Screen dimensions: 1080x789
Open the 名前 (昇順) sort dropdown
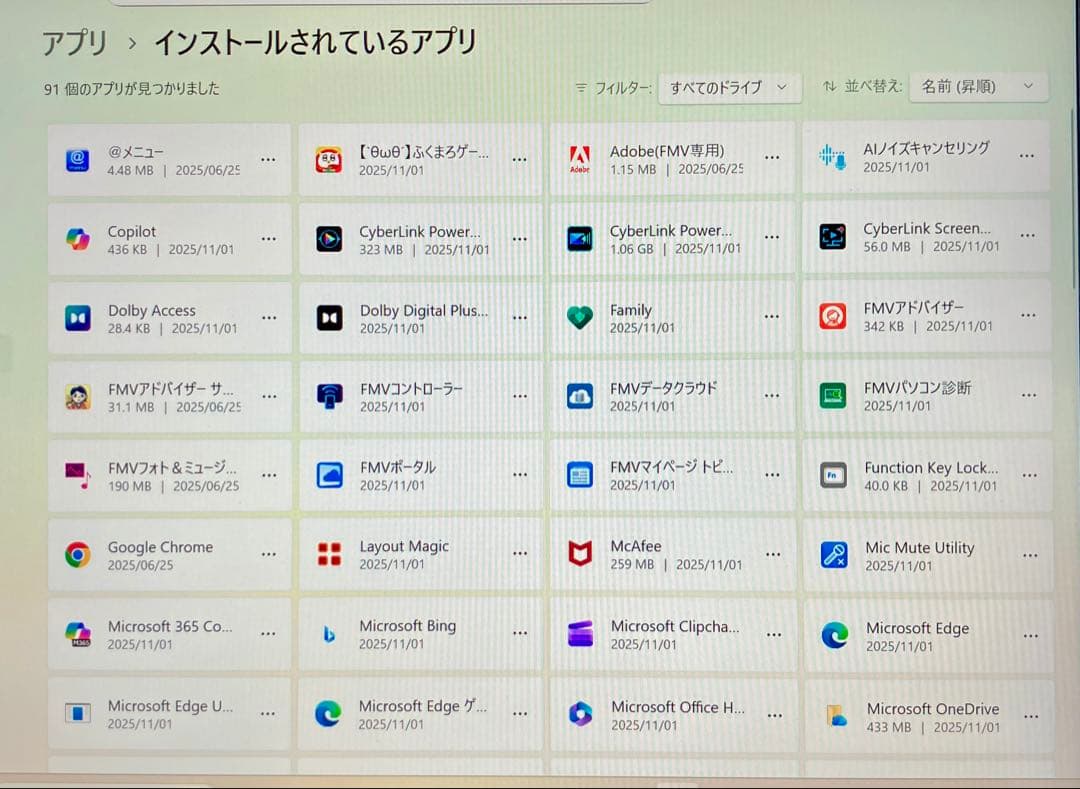click(977, 87)
